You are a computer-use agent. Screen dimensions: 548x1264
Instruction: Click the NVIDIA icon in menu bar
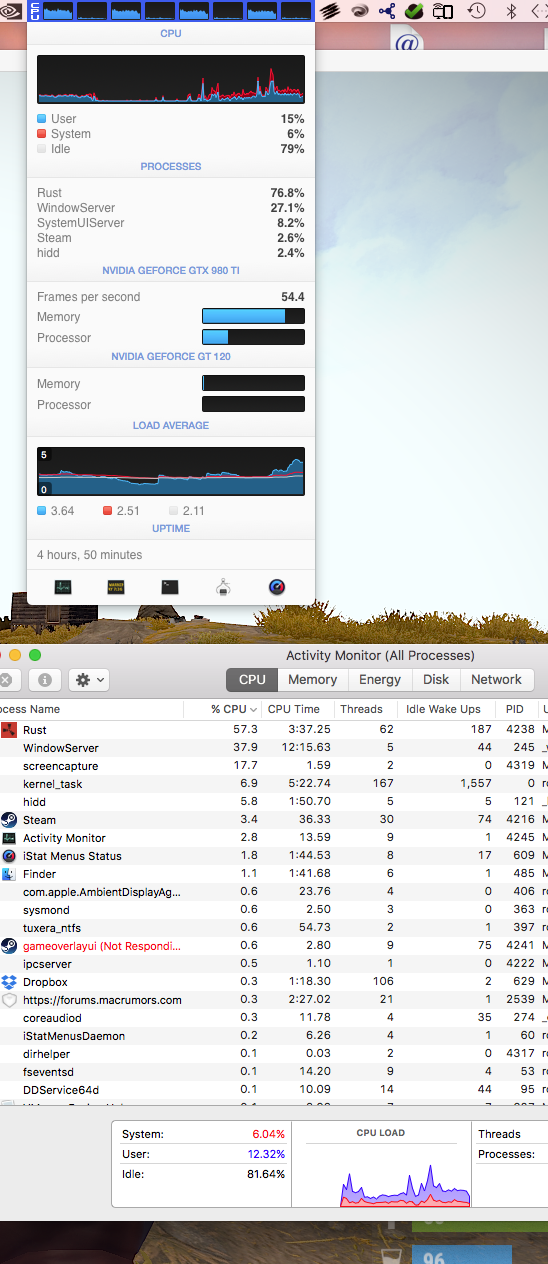coord(12,11)
